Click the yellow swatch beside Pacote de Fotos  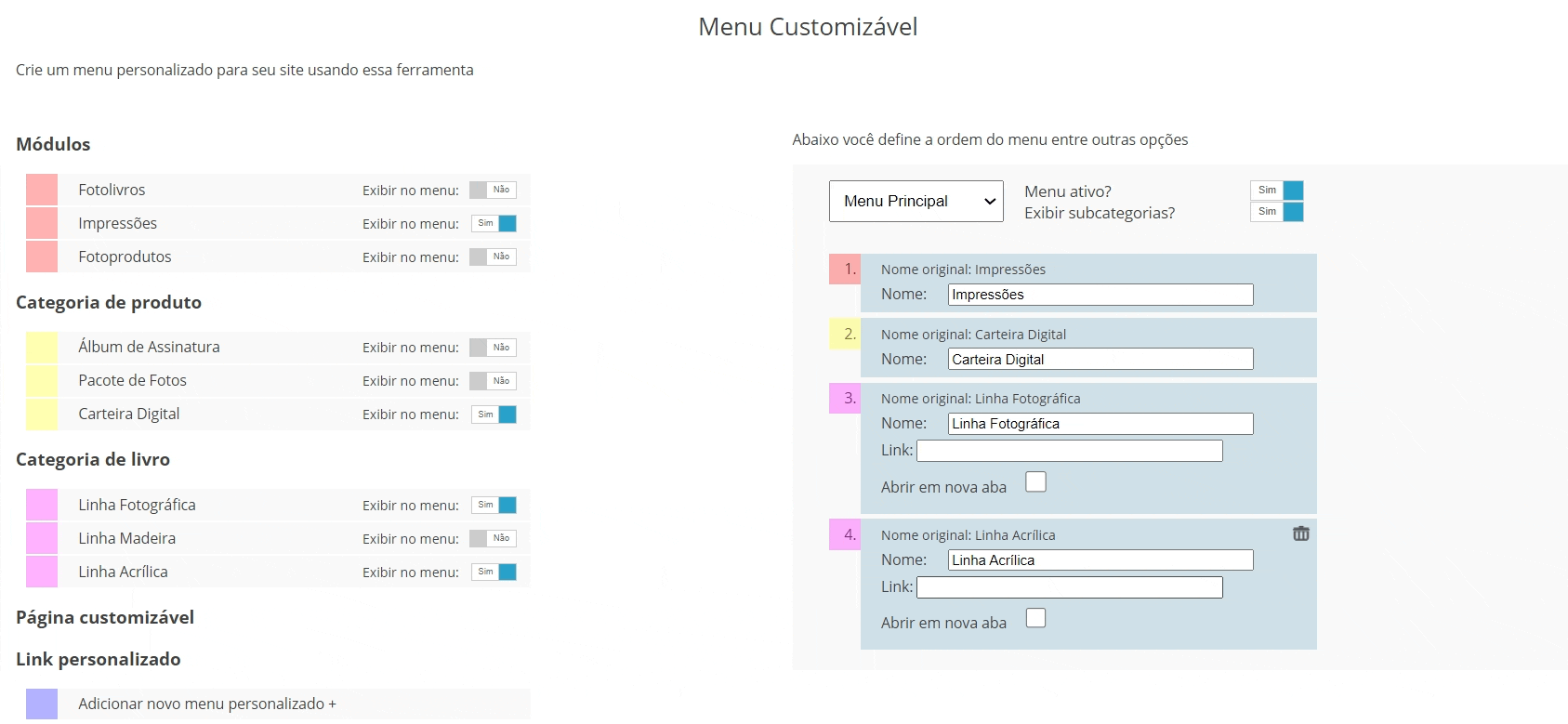[x=42, y=381]
